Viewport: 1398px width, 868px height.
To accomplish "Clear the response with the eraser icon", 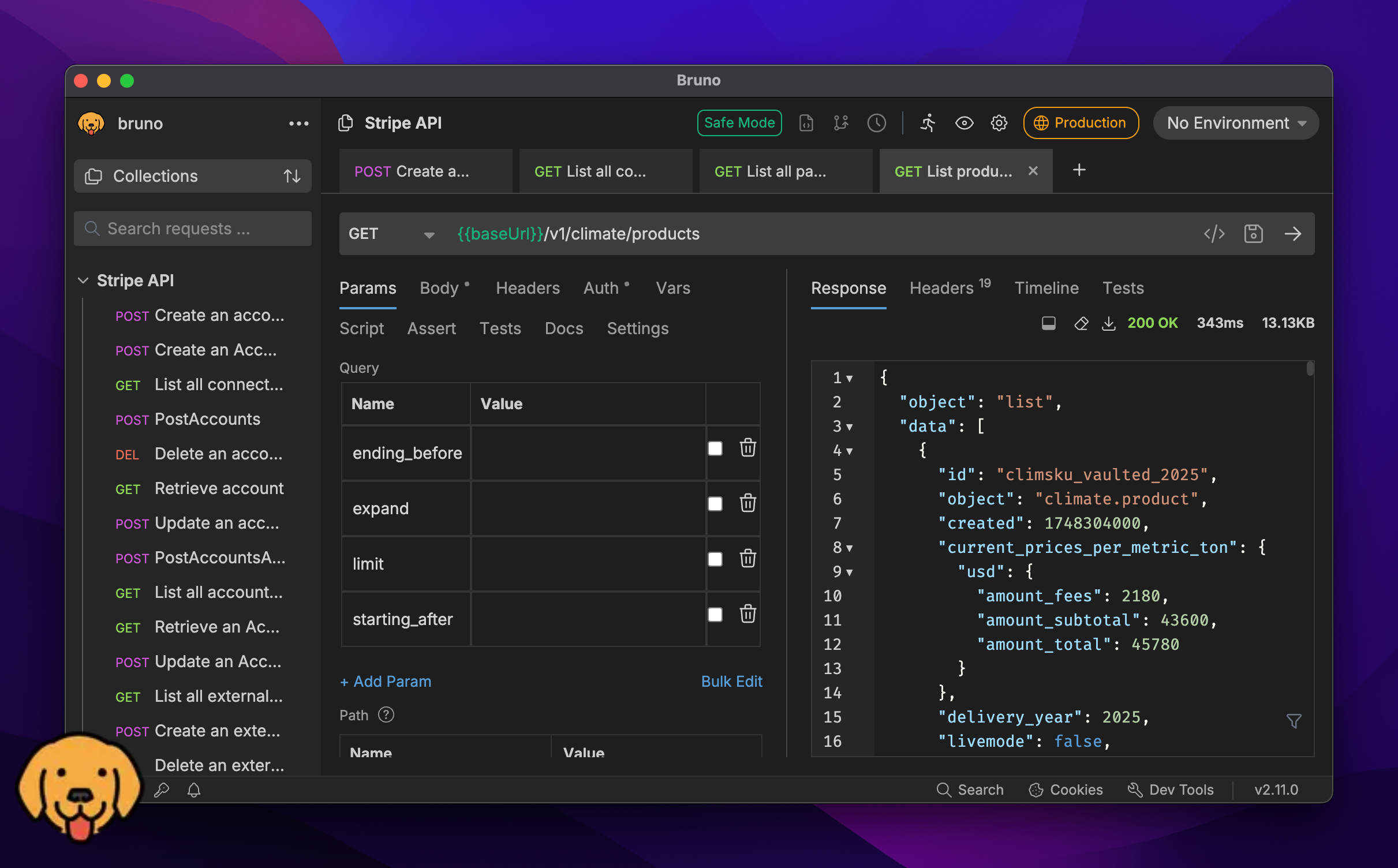I will (x=1081, y=323).
